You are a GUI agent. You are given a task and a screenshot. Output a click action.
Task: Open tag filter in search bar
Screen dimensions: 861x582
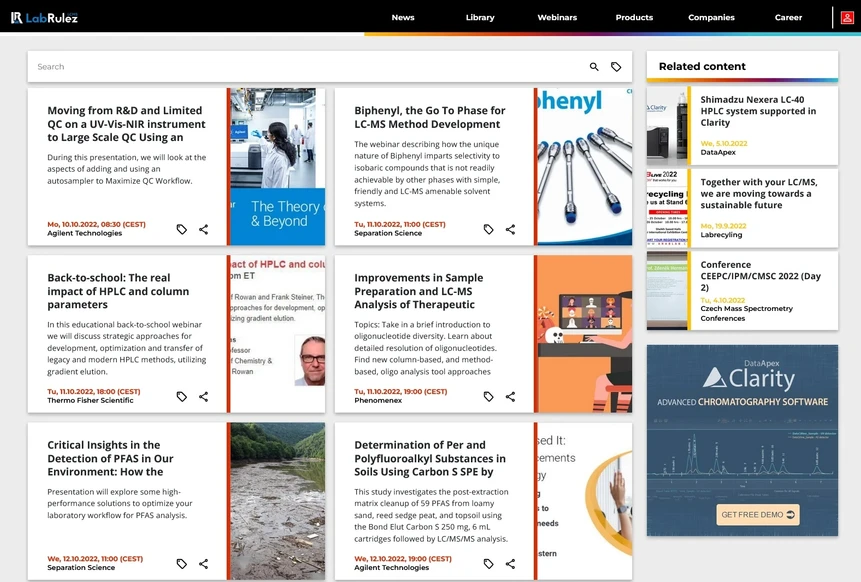pos(616,67)
